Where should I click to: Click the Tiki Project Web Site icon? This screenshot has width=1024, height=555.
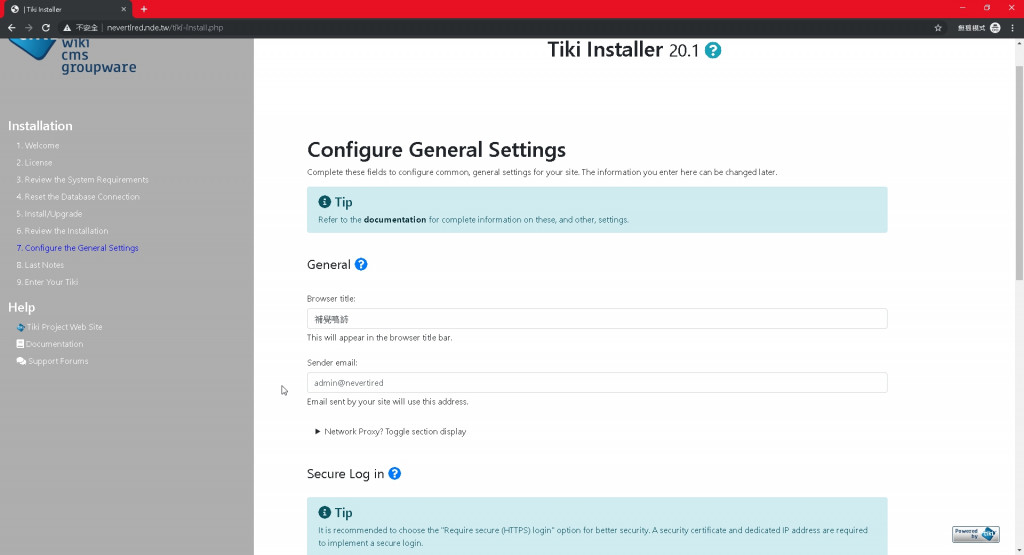click(20, 327)
